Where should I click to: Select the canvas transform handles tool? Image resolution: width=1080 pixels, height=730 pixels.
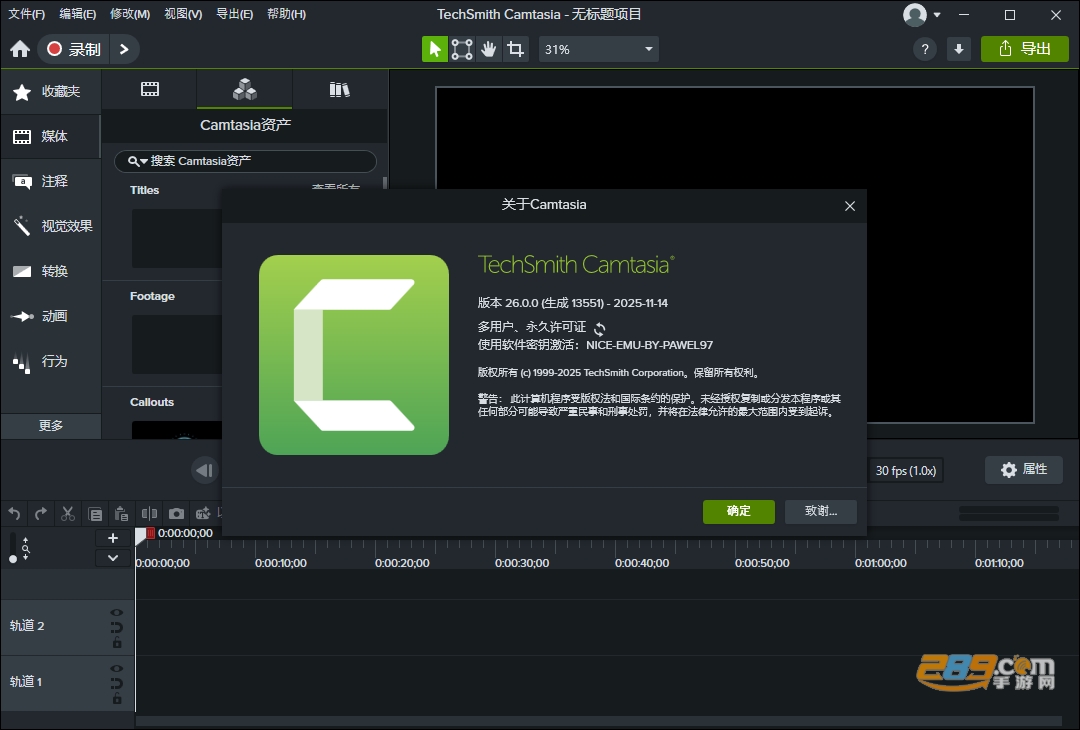tap(461, 49)
